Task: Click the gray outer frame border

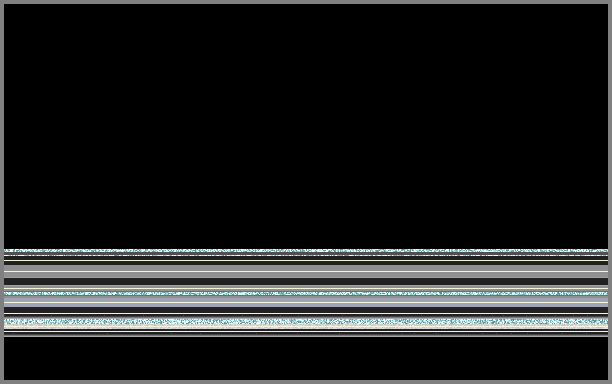Action: pyautogui.click(x=306, y=2)
